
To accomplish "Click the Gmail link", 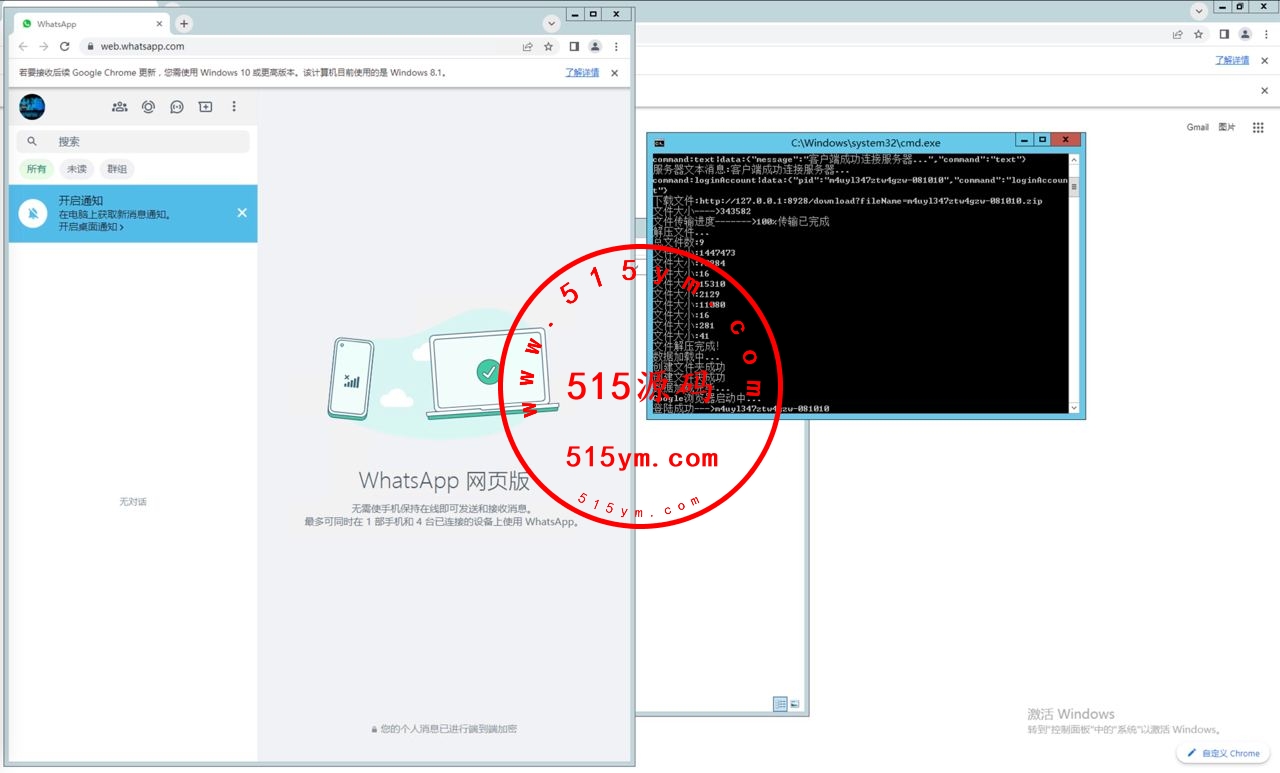I will coord(1197,128).
